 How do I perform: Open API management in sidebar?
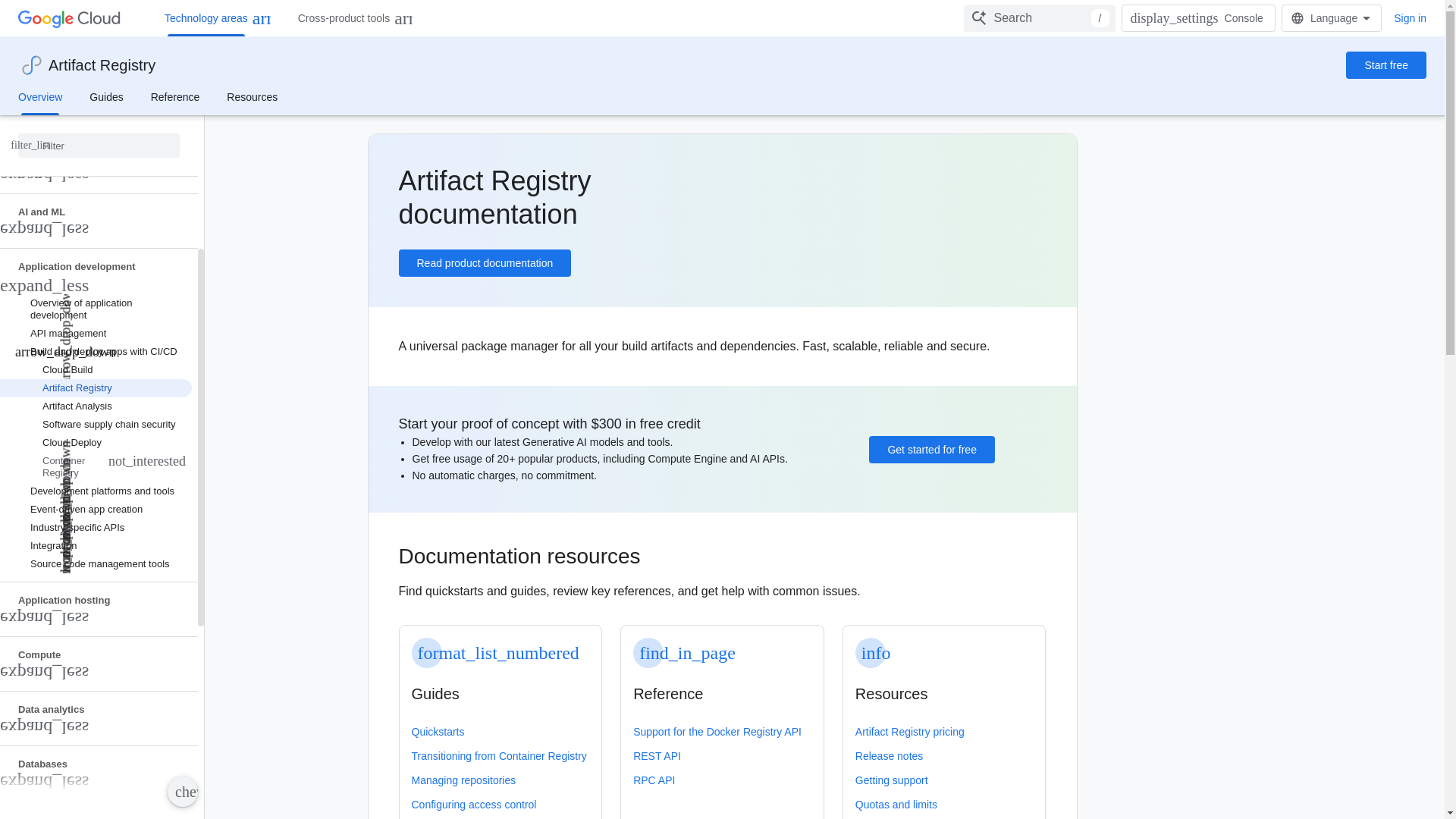68,334
